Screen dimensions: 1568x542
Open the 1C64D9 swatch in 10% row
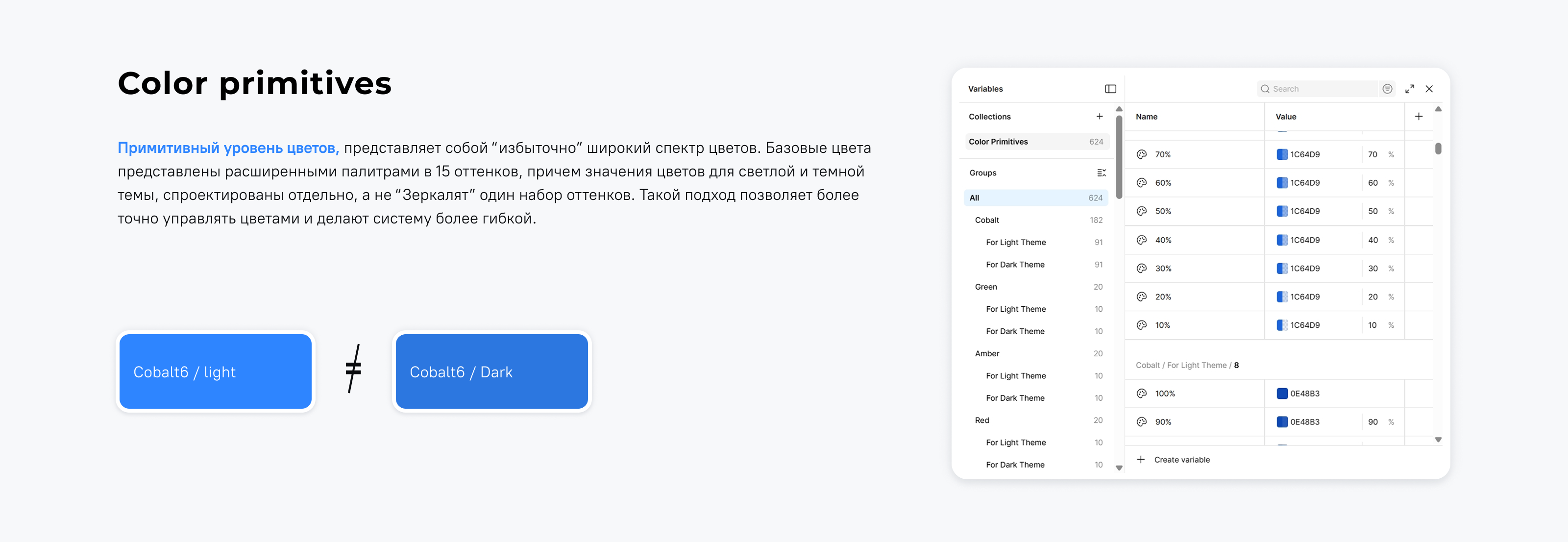pyautogui.click(x=1282, y=325)
